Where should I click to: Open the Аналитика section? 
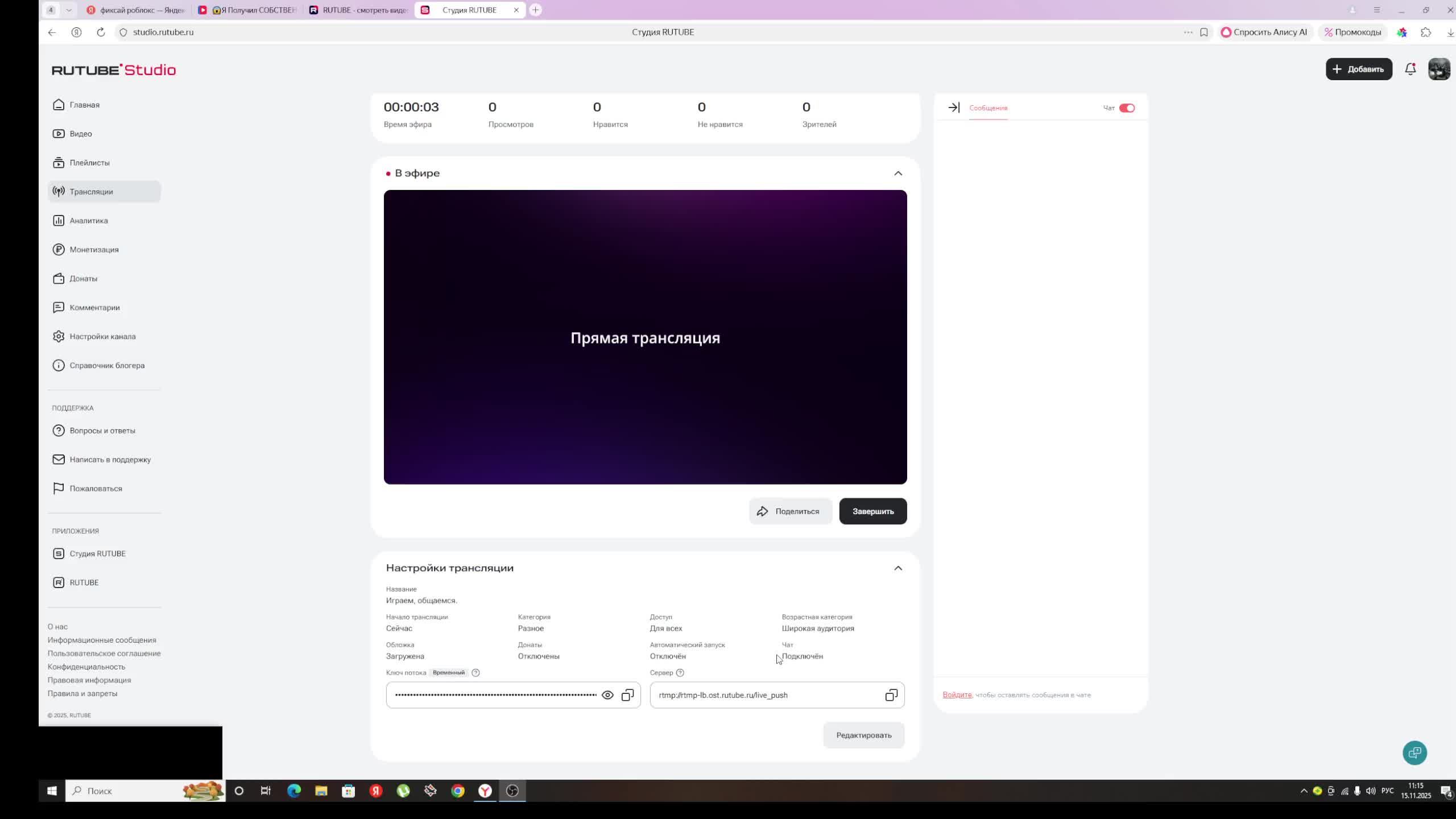88,221
